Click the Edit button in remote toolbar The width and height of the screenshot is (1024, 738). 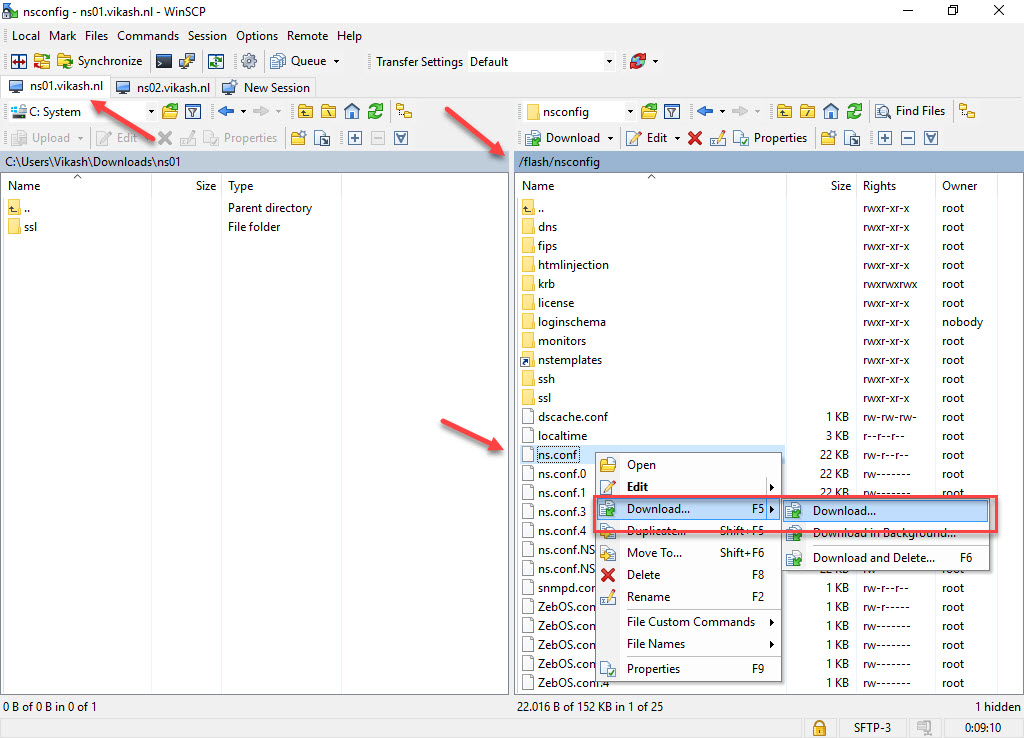click(647, 138)
